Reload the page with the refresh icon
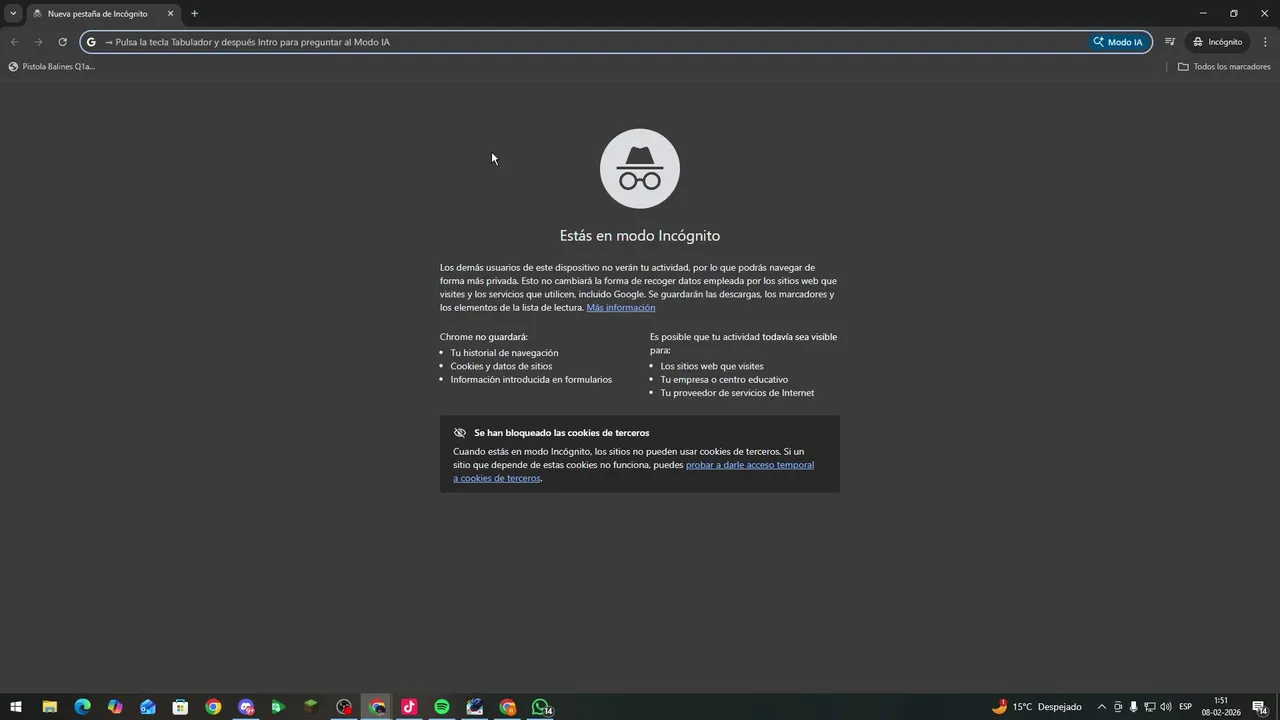 tap(62, 42)
